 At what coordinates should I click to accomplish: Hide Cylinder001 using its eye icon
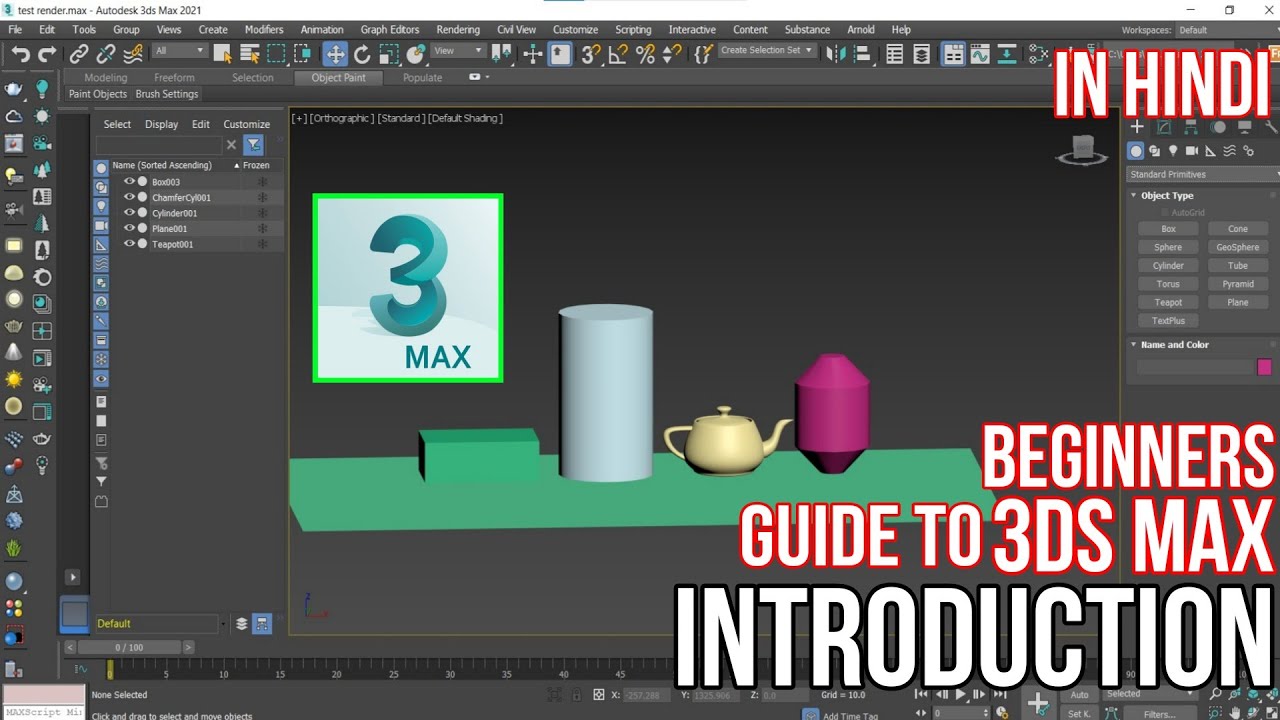point(129,213)
